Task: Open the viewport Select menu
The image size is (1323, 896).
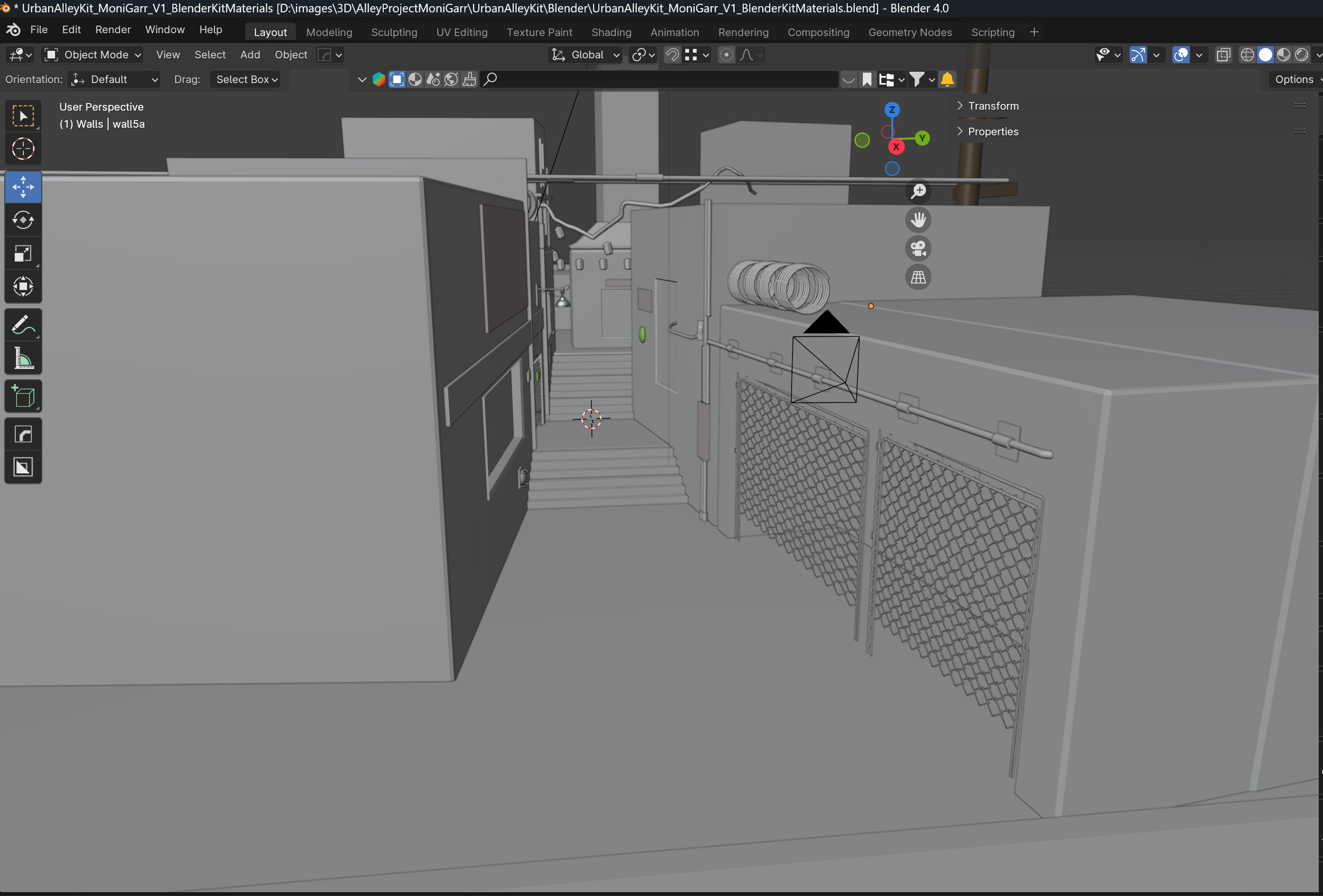Action: coord(210,55)
